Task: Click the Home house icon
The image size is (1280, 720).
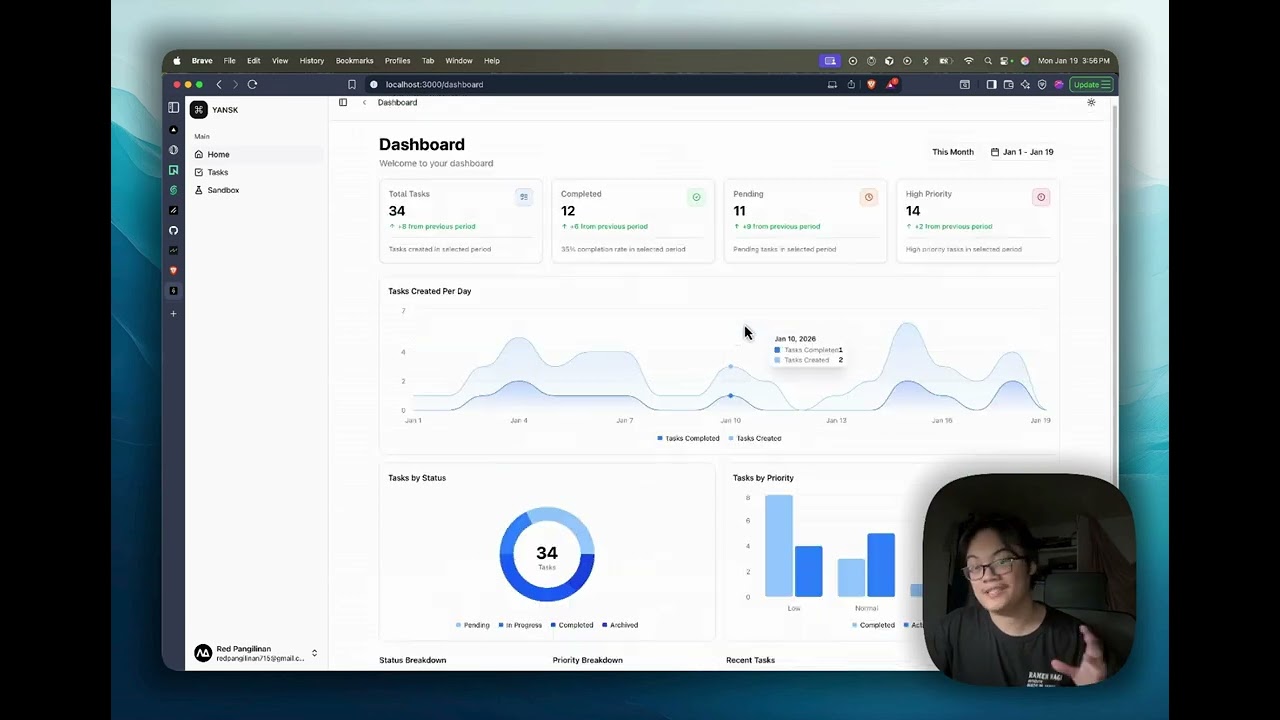Action: click(x=199, y=154)
